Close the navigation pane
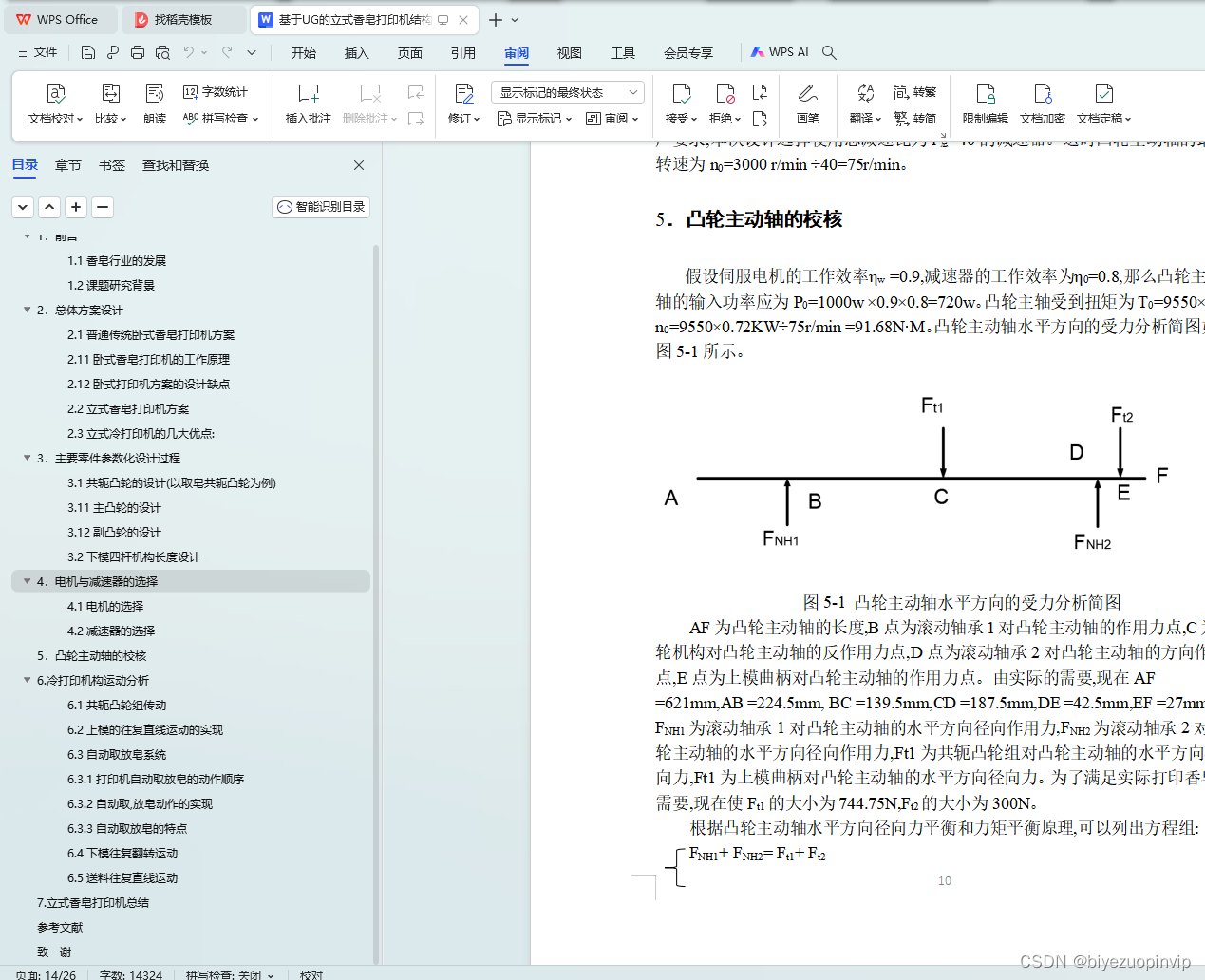Screen dimensions: 1205x980 point(359,165)
